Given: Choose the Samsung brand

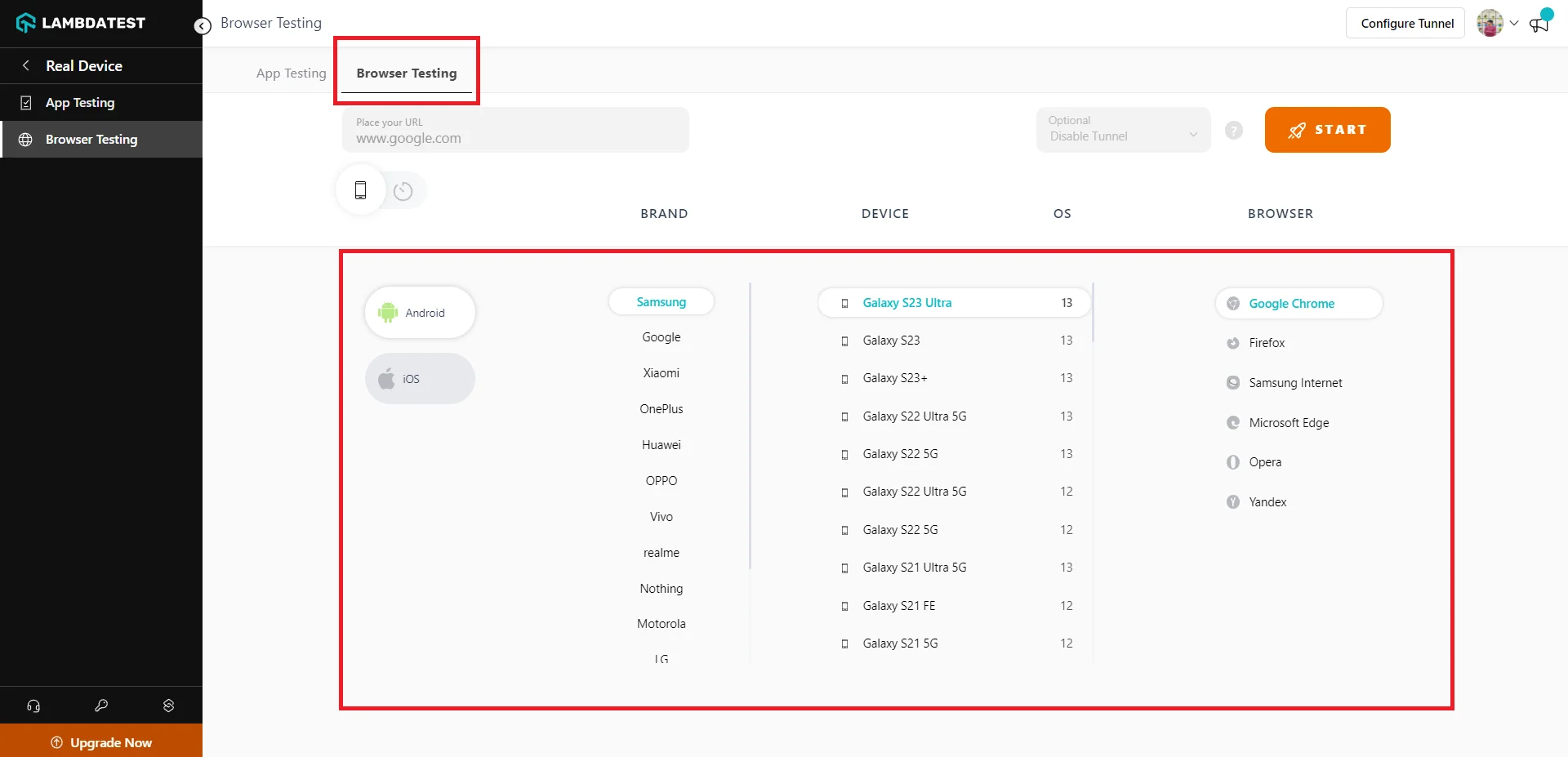Looking at the screenshot, I should pyautogui.click(x=661, y=302).
